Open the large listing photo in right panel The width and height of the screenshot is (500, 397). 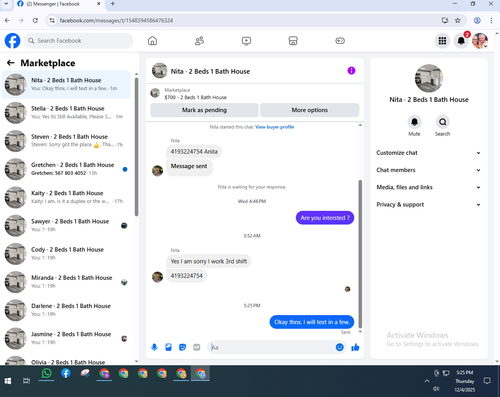[429, 79]
